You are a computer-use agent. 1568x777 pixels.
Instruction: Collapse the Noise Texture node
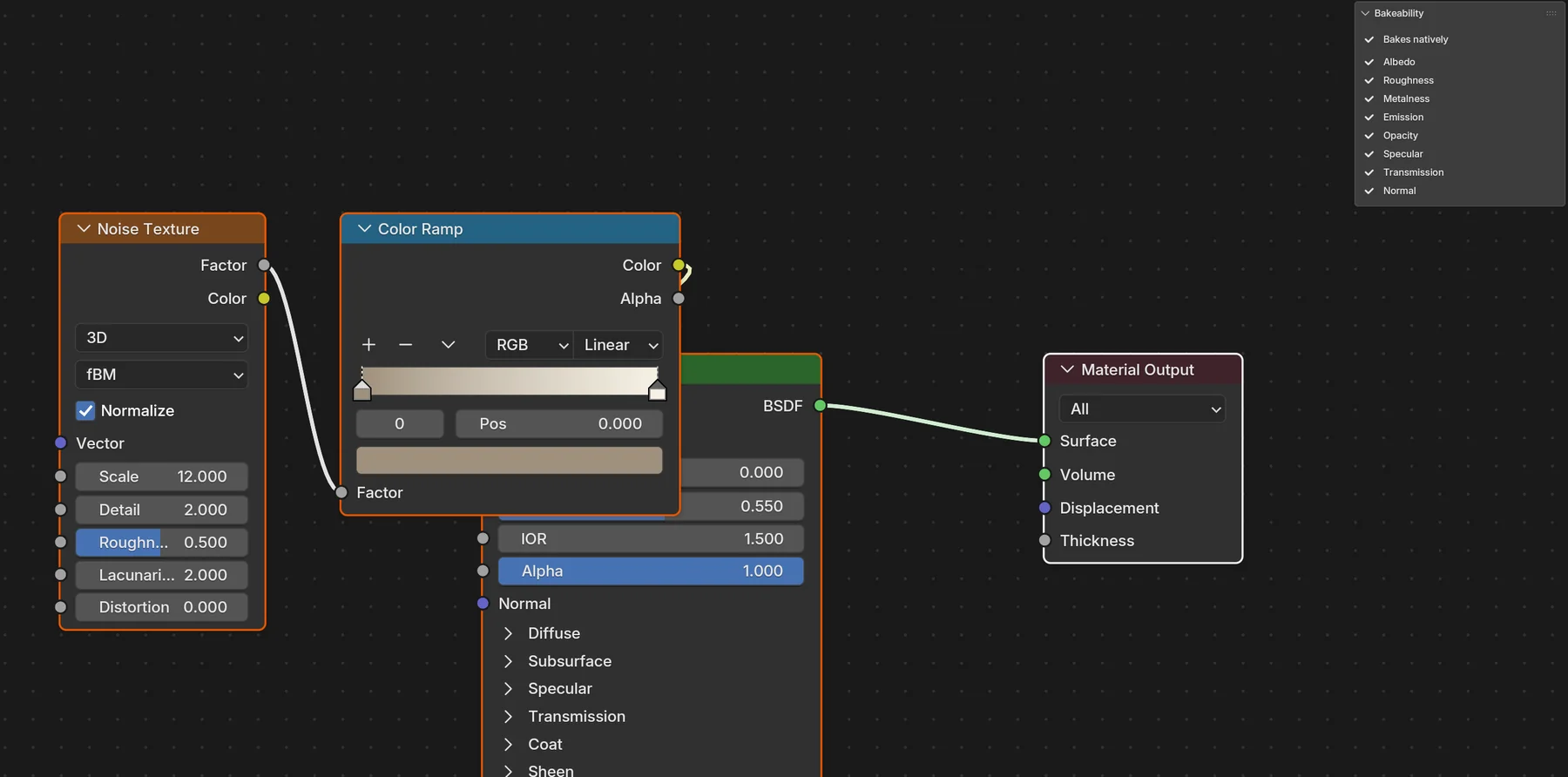tap(84, 229)
